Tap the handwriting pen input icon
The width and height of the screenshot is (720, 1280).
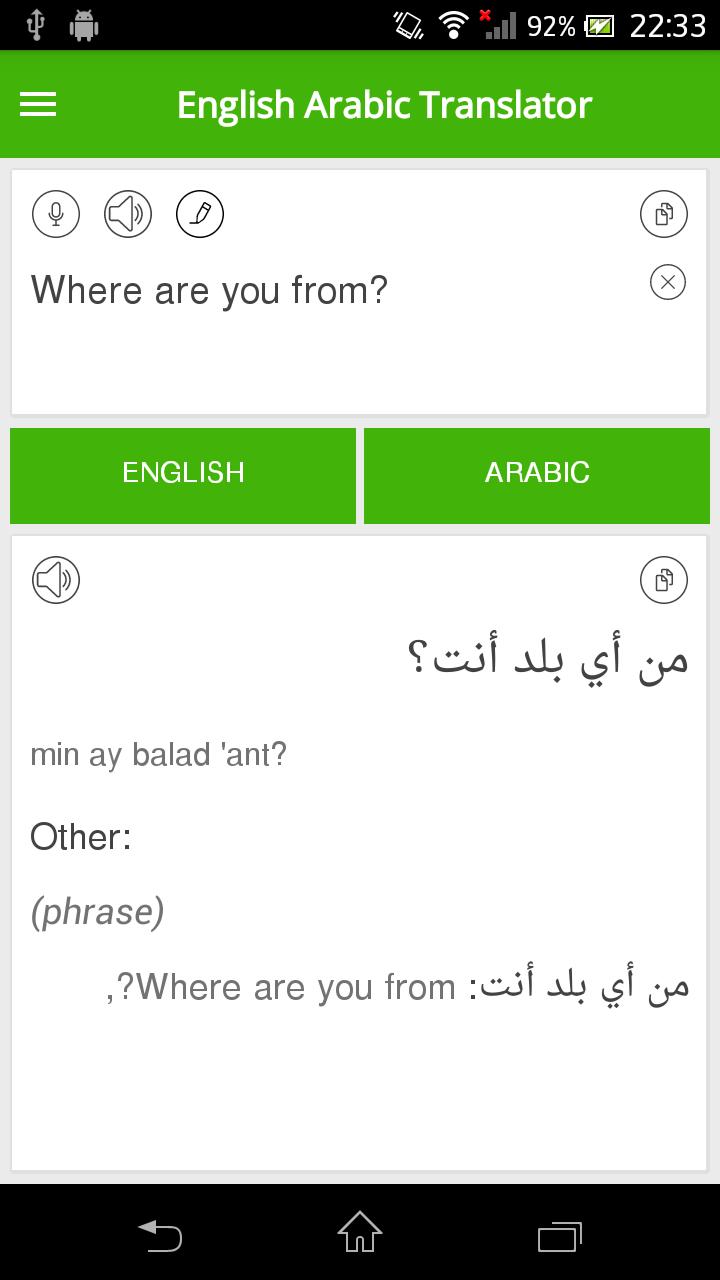pos(200,214)
